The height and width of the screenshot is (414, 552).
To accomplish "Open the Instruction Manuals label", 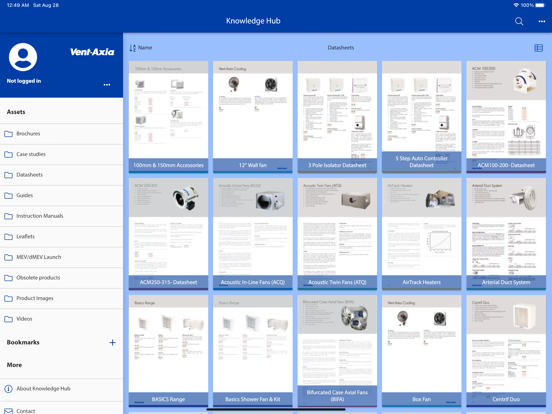I will click(x=40, y=216).
